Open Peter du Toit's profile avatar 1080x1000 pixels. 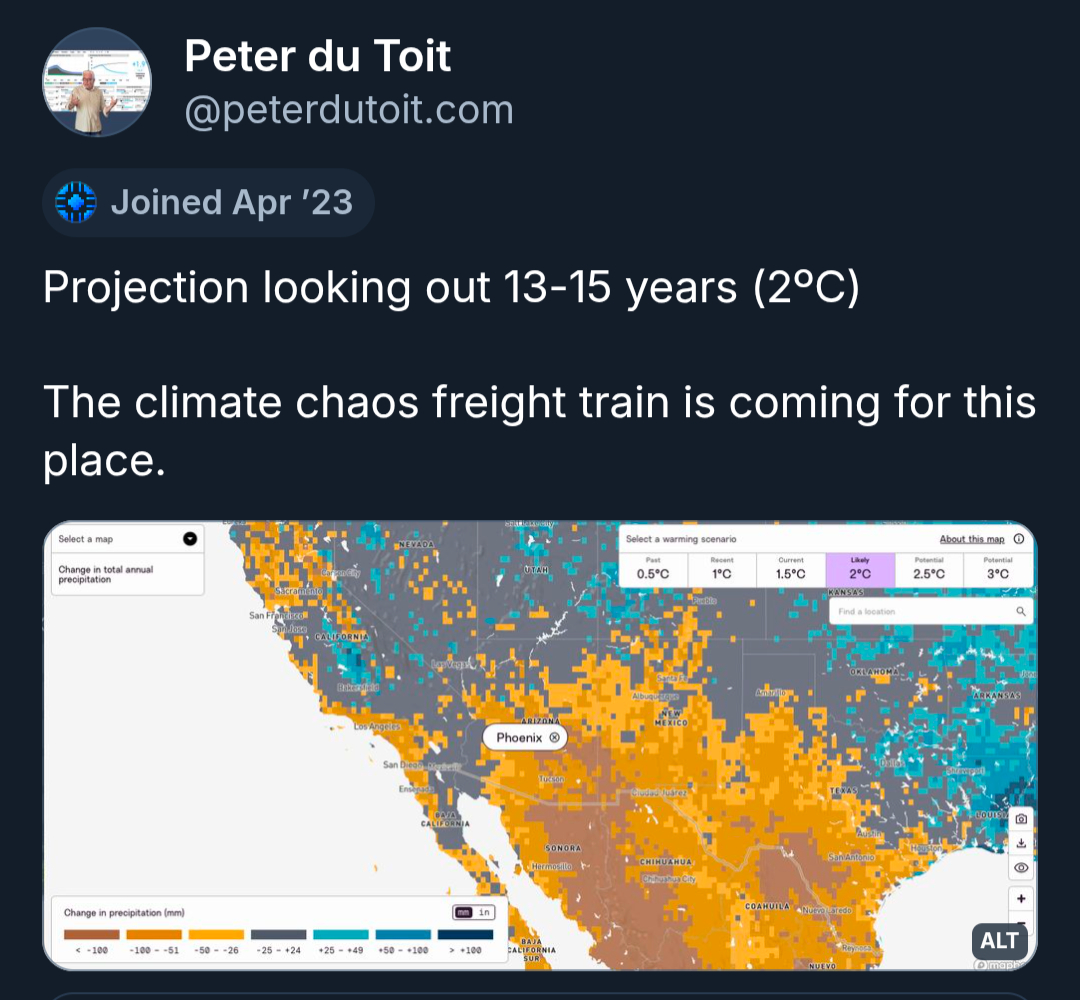point(97,82)
